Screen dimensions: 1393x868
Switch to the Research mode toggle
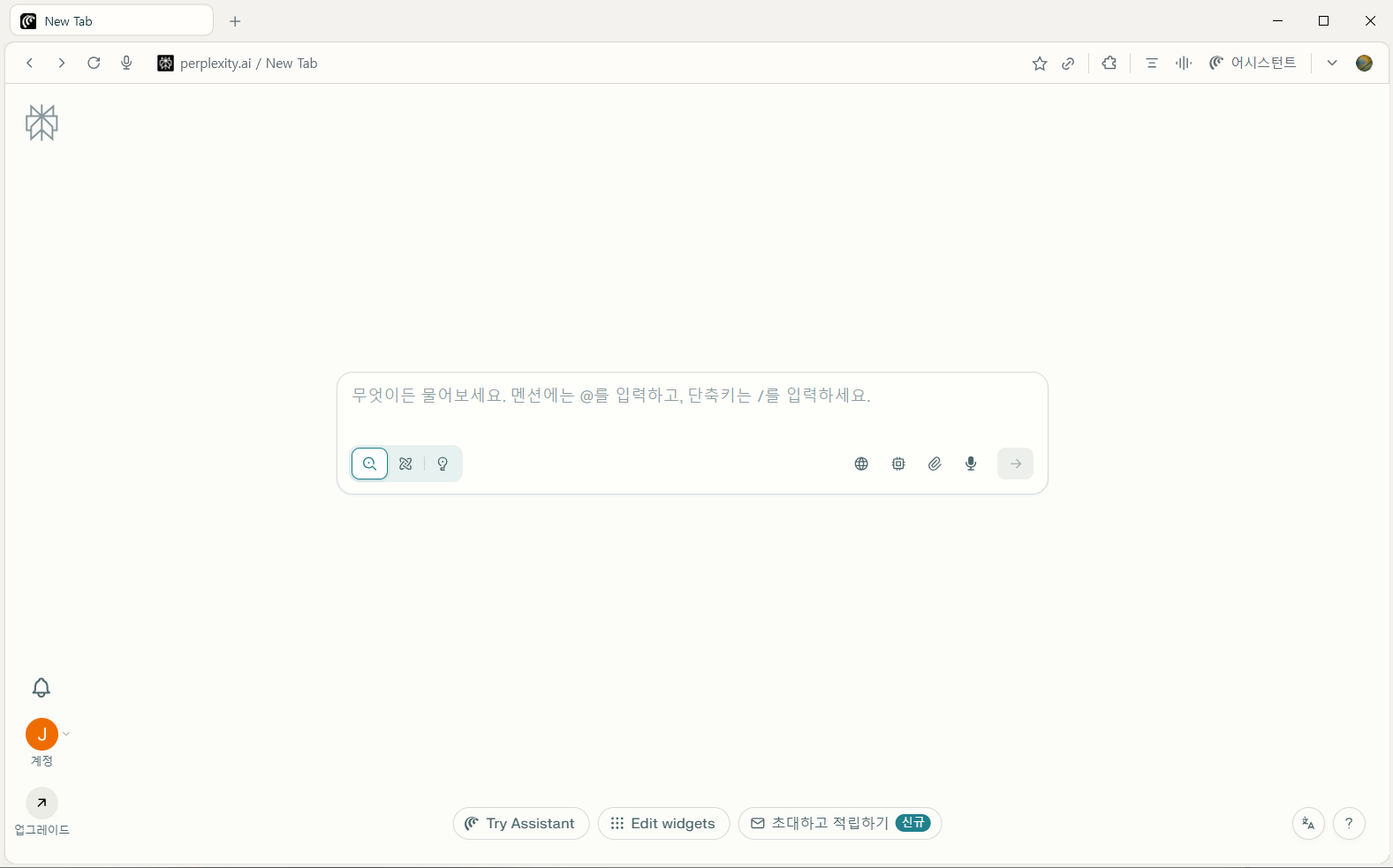click(405, 464)
